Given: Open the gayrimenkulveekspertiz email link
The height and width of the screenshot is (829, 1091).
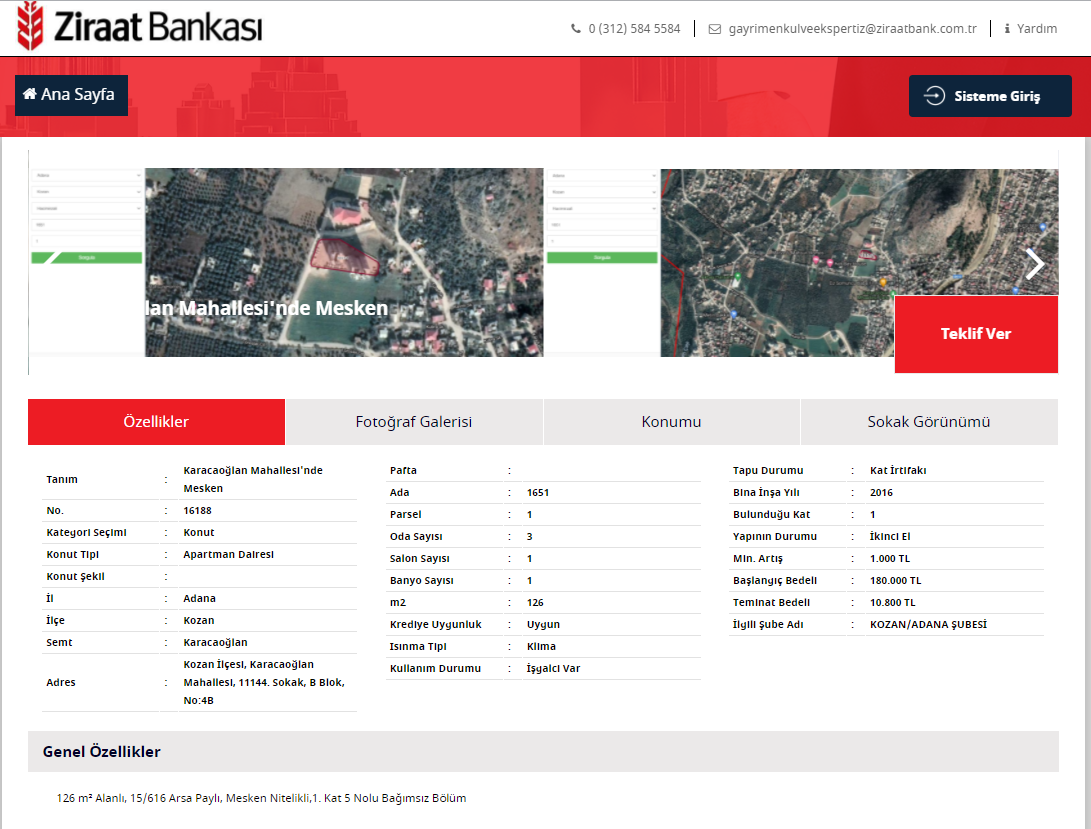Looking at the screenshot, I should click(852, 29).
